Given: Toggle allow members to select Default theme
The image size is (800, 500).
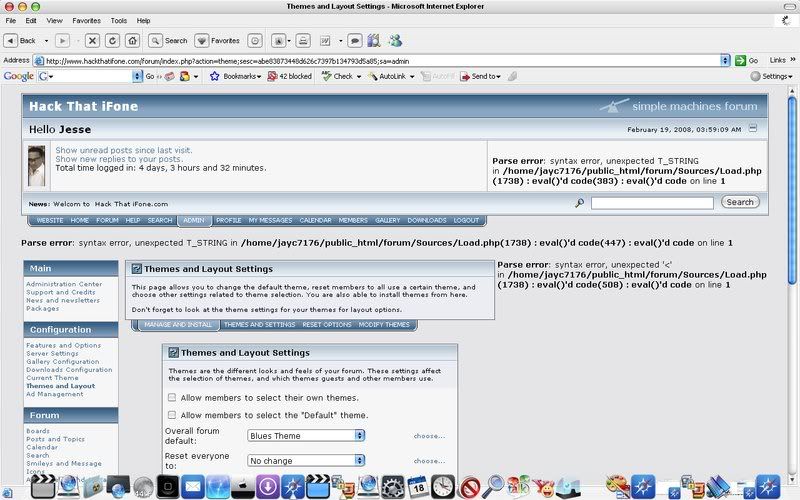Looking at the screenshot, I should point(172,415).
